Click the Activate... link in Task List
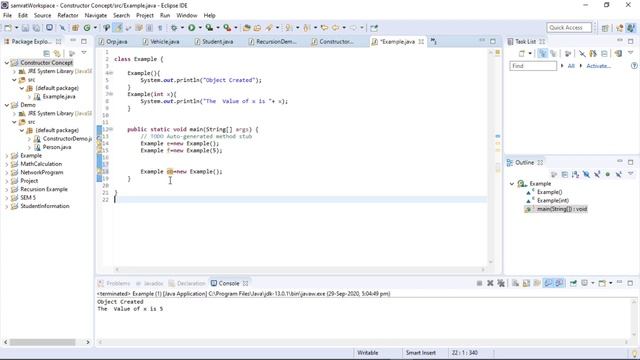640x360 pixels. click(598, 66)
